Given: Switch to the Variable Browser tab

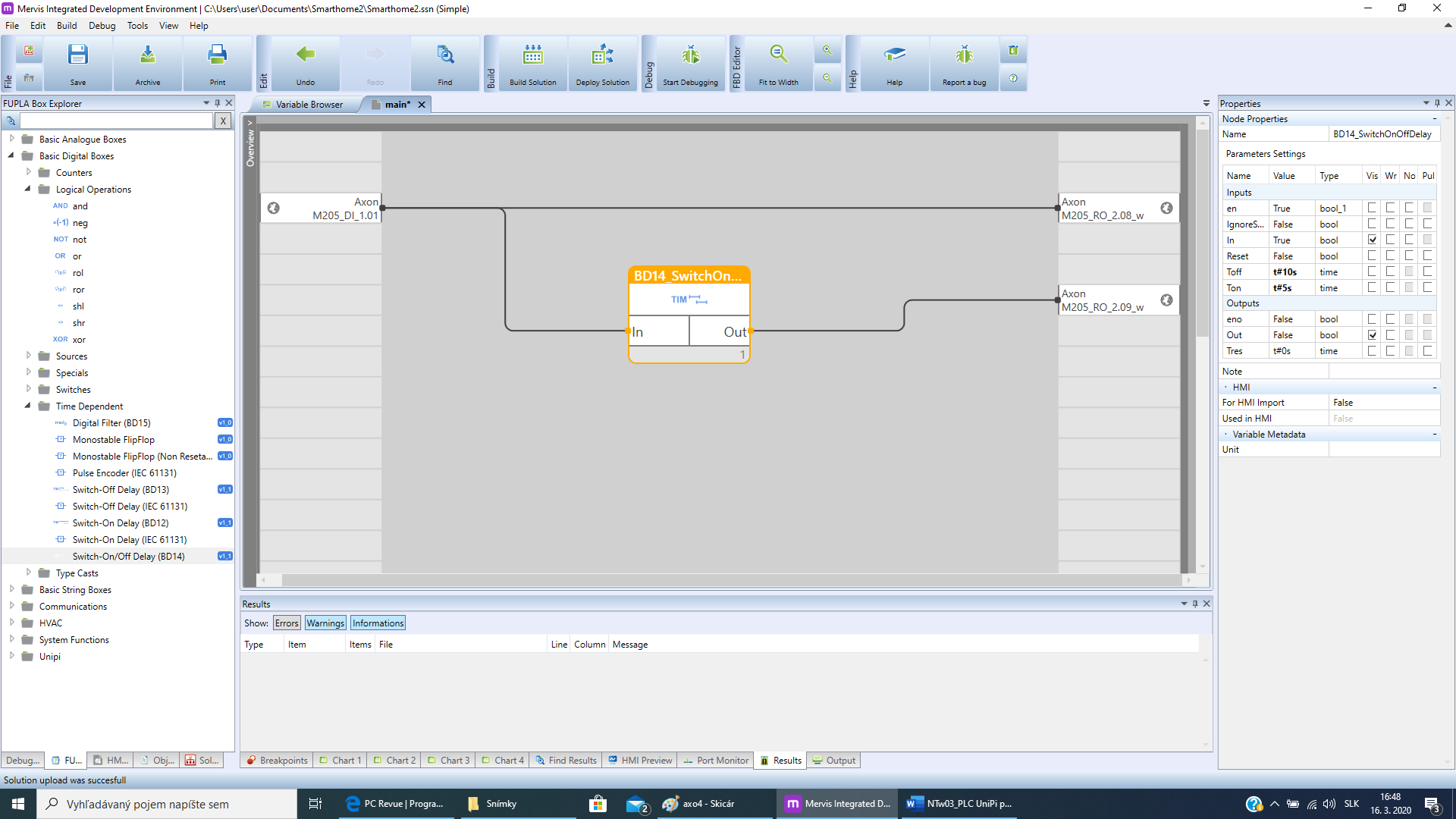Looking at the screenshot, I should [309, 105].
